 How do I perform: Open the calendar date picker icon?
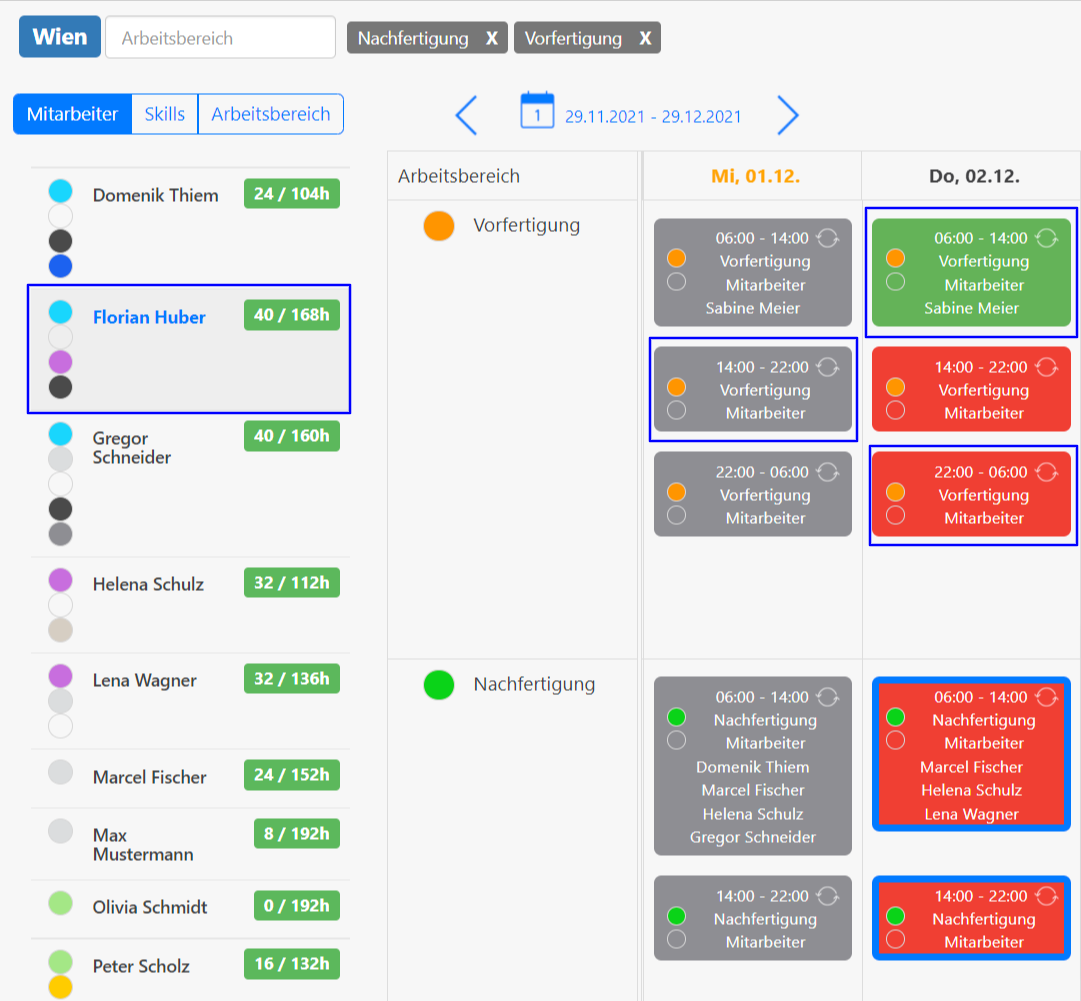pyautogui.click(x=537, y=111)
